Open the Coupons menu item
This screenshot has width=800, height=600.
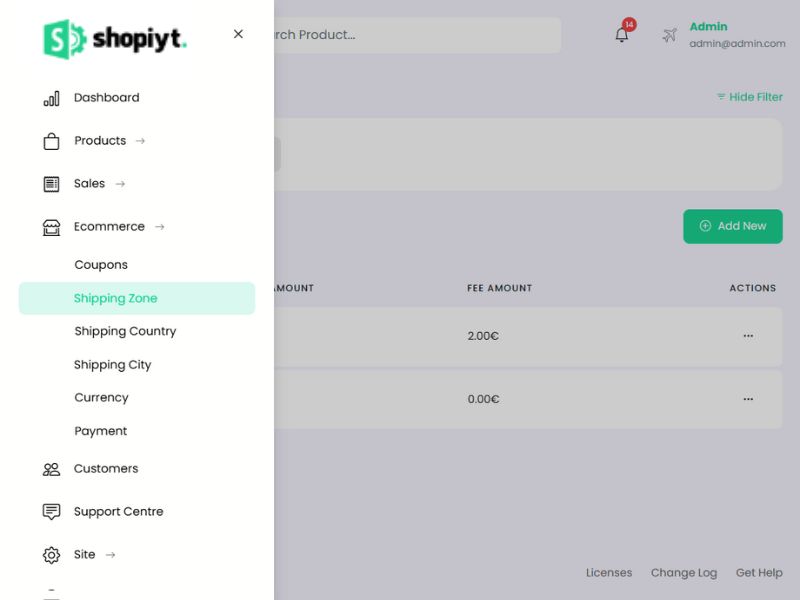pyautogui.click(x=101, y=265)
